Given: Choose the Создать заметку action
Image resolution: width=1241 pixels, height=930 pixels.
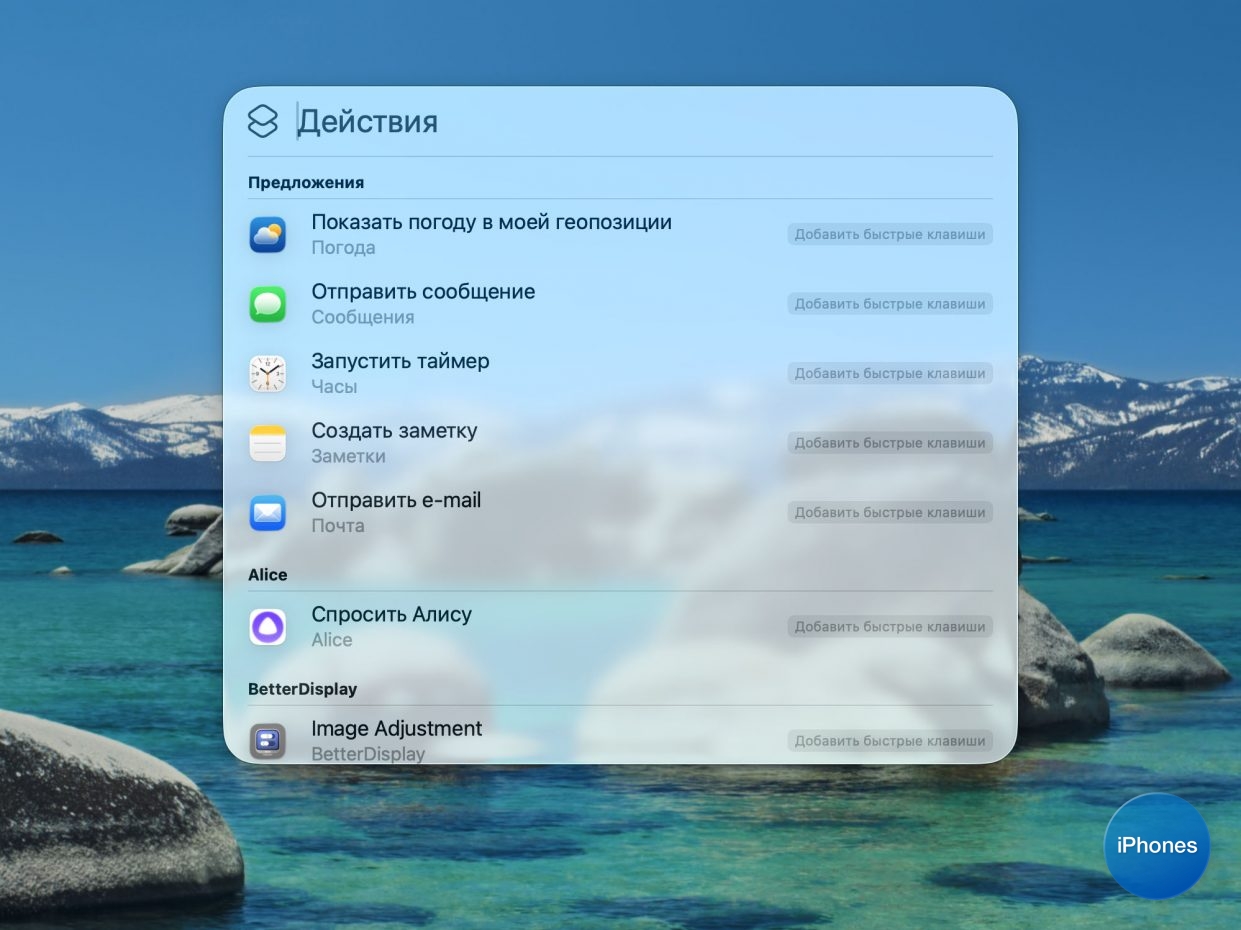Looking at the screenshot, I should pos(394,431).
